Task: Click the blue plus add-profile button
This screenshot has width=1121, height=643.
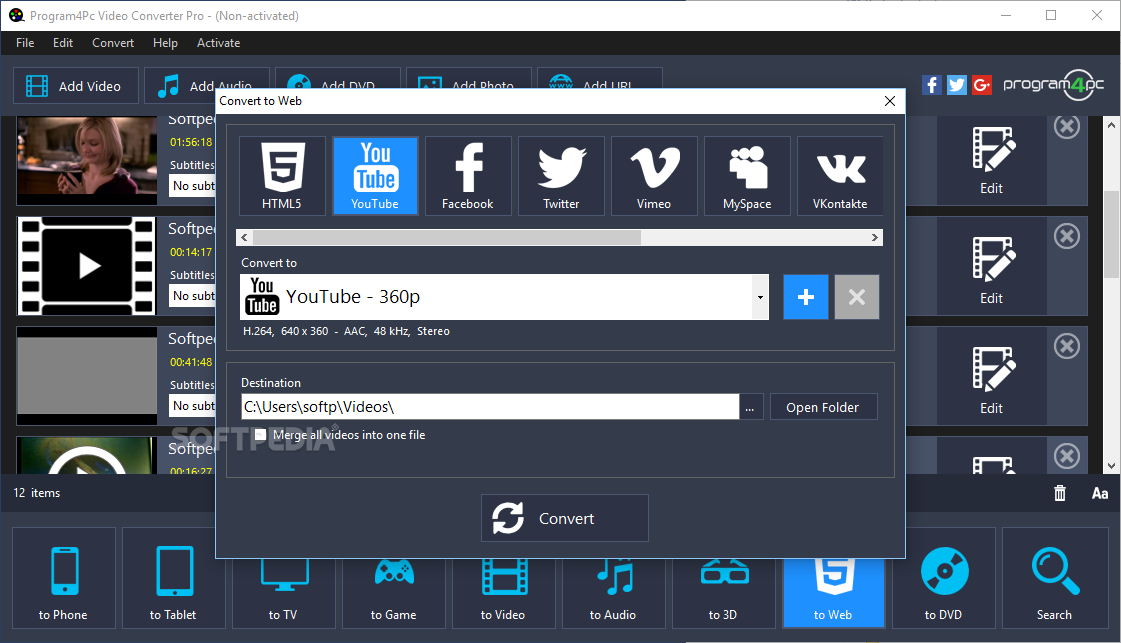Action: pos(806,297)
